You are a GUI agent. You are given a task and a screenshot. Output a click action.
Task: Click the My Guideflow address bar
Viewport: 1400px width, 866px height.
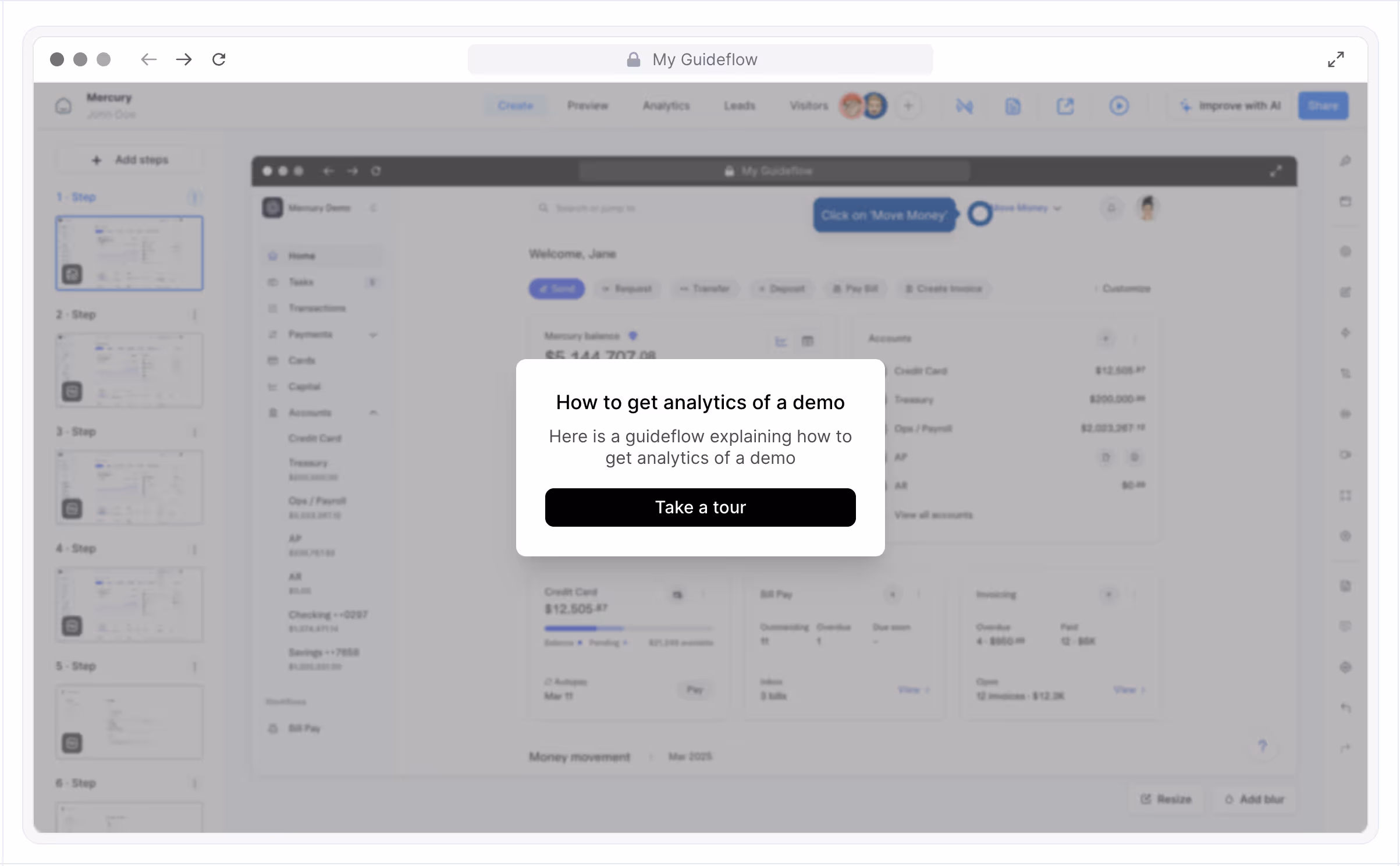700,59
